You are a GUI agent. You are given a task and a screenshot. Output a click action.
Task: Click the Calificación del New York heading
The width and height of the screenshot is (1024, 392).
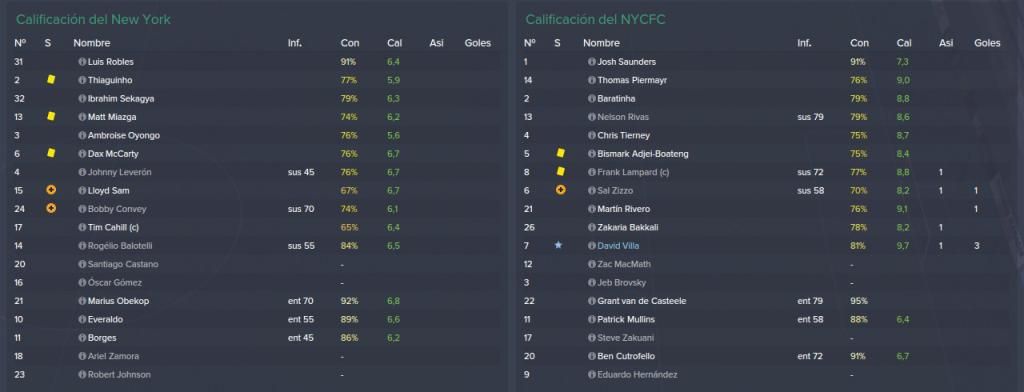[x=93, y=20]
